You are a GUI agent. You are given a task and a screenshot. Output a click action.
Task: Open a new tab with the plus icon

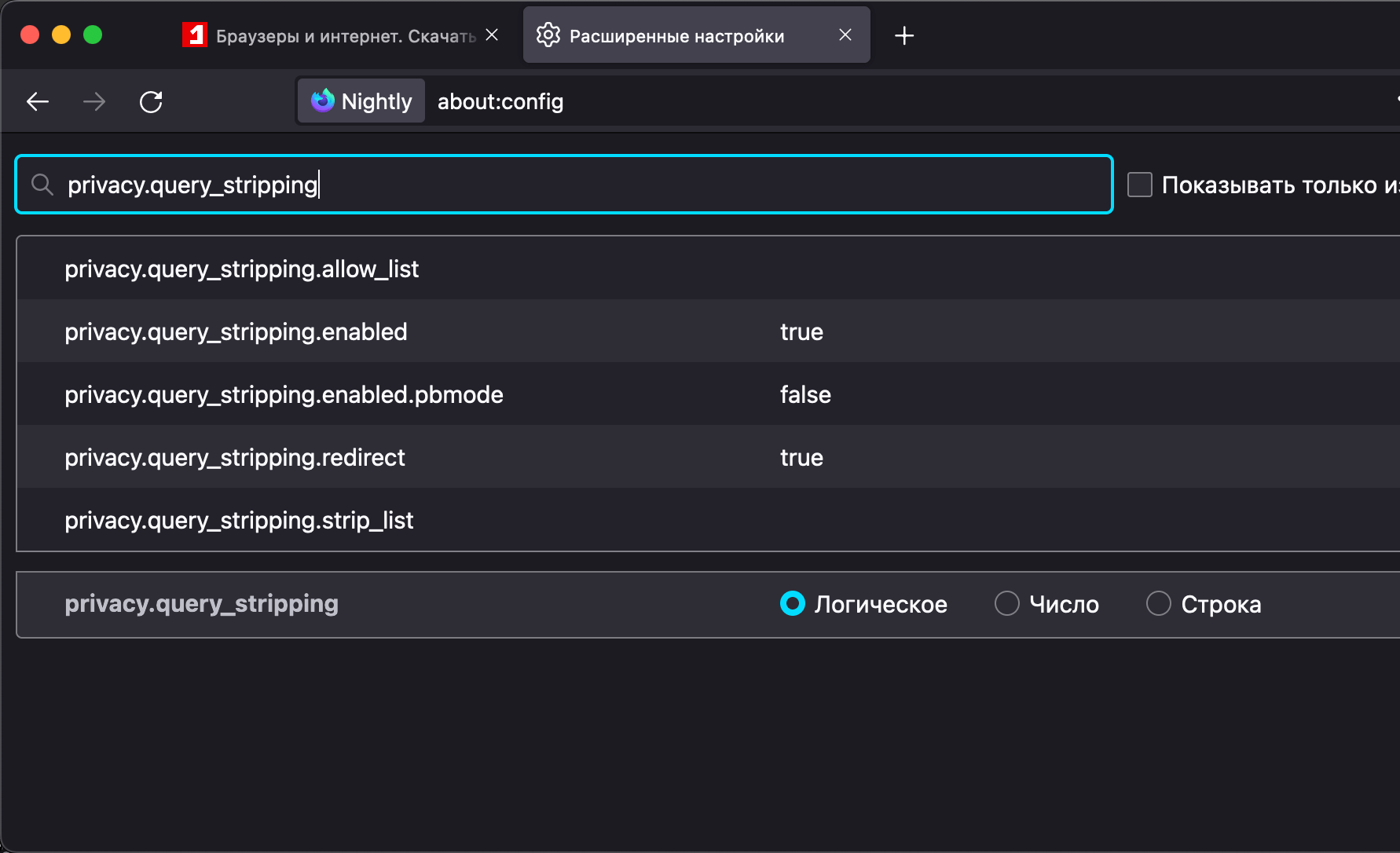coord(904,35)
